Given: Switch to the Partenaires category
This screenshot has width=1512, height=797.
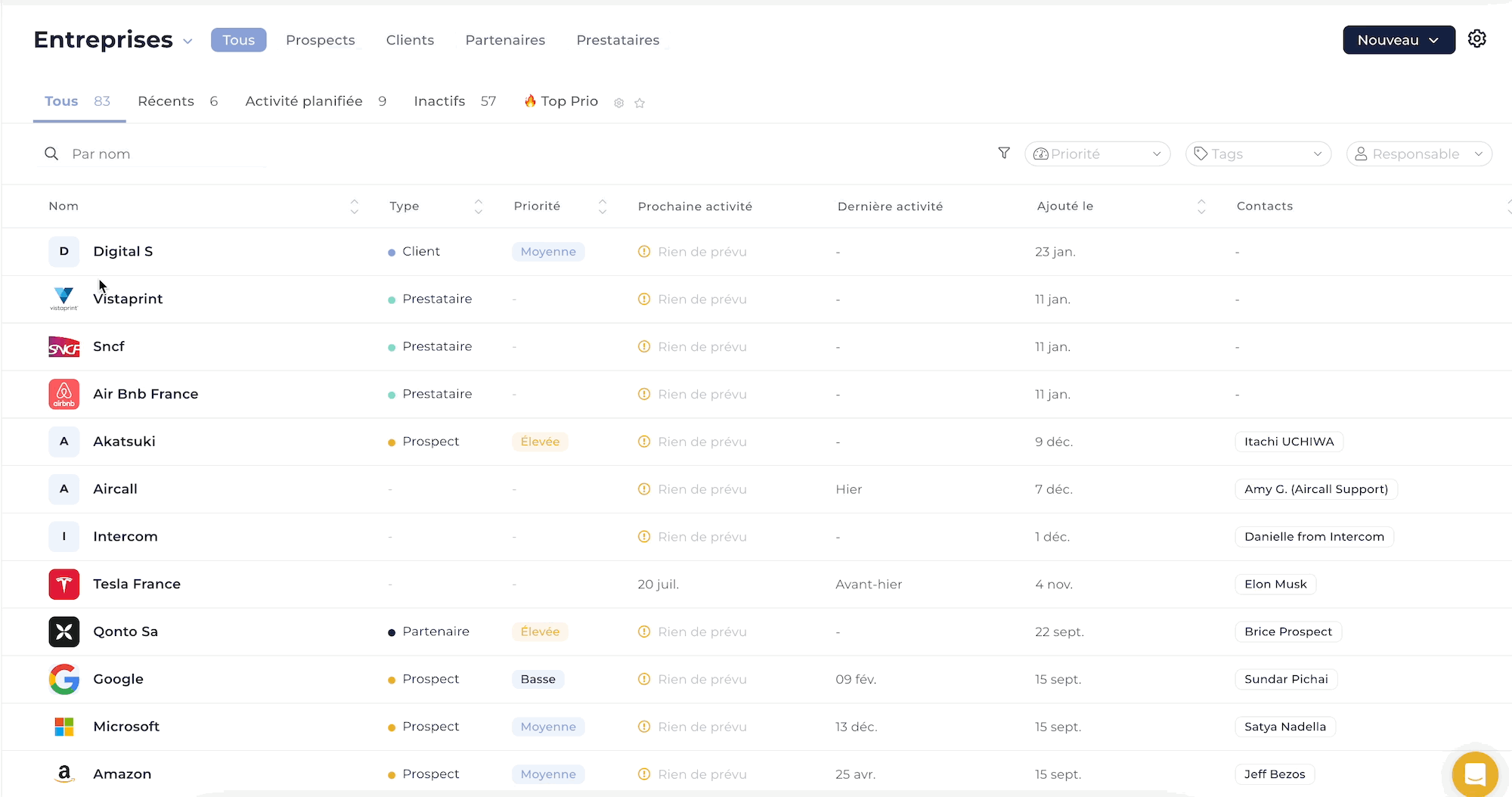Looking at the screenshot, I should 505,40.
